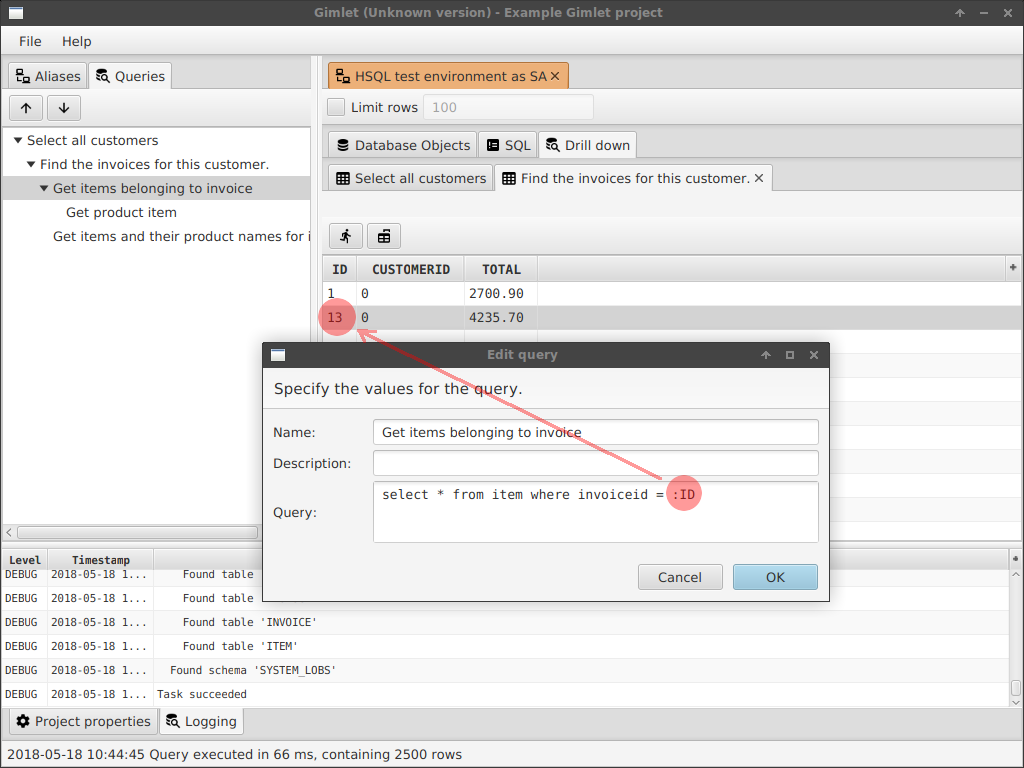
Task: Focus the empty Description field
Action: point(596,463)
